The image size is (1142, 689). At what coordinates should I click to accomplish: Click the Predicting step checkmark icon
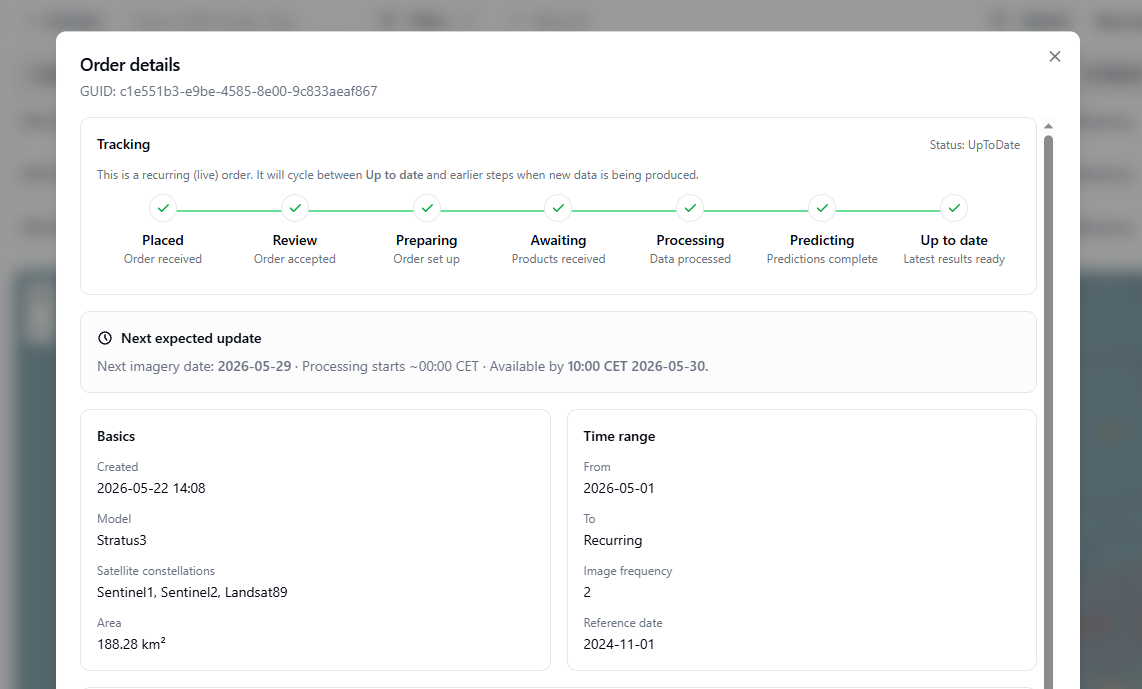822,208
